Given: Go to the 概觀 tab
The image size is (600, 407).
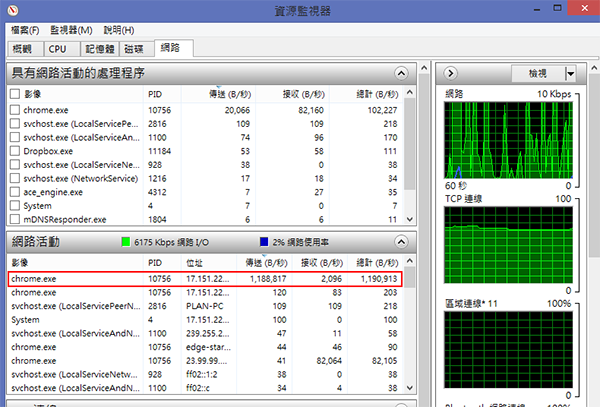Looking at the screenshot, I should point(22,49).
